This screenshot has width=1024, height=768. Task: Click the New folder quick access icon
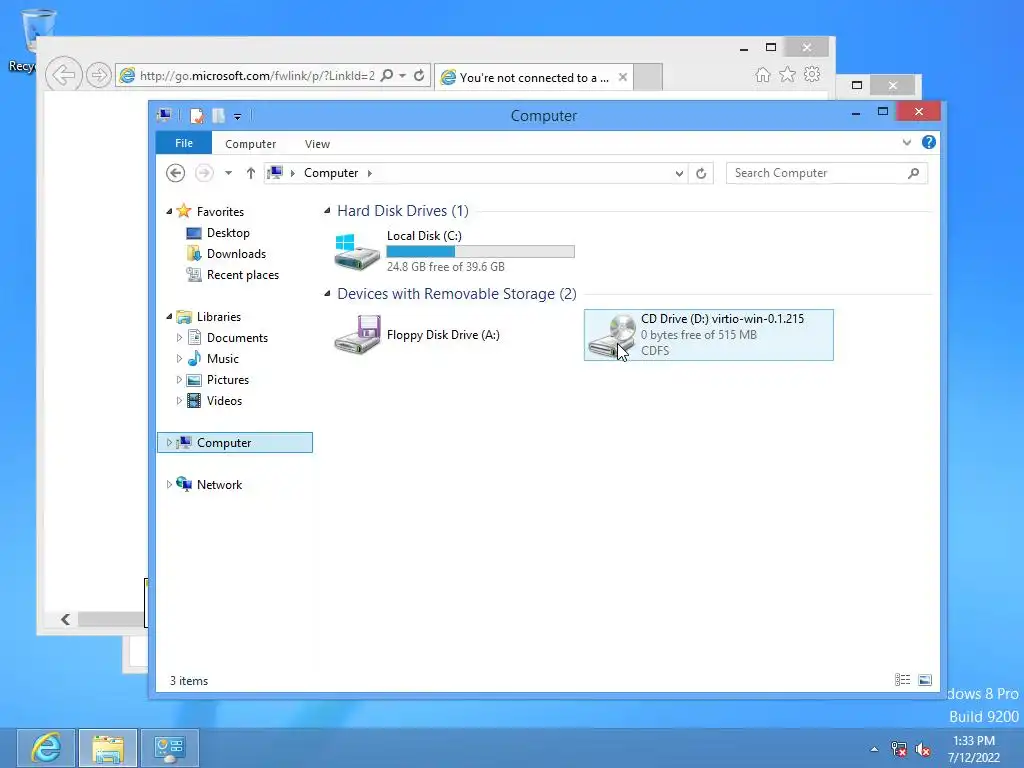218,116
